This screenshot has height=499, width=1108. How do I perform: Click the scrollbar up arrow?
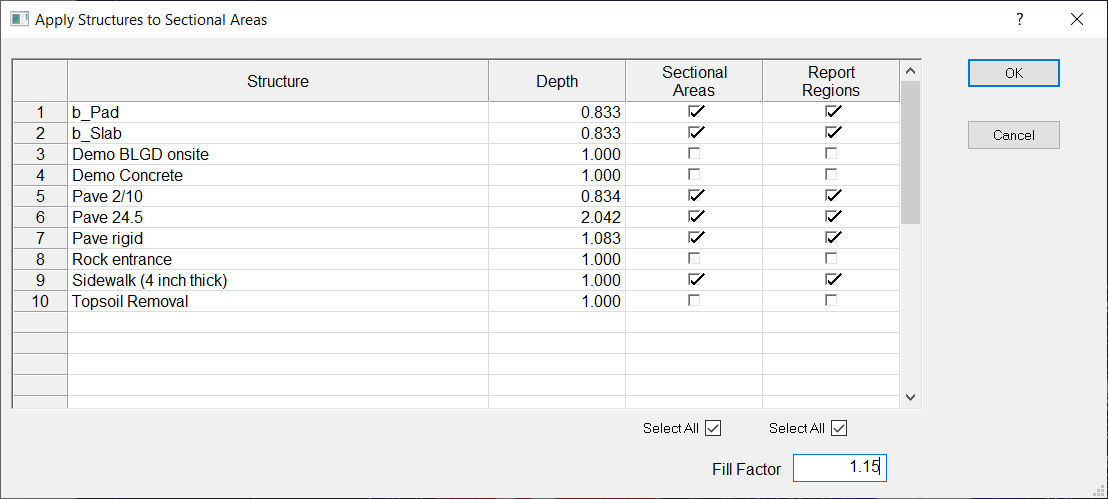pyautogui.click(x=910, y=71)
